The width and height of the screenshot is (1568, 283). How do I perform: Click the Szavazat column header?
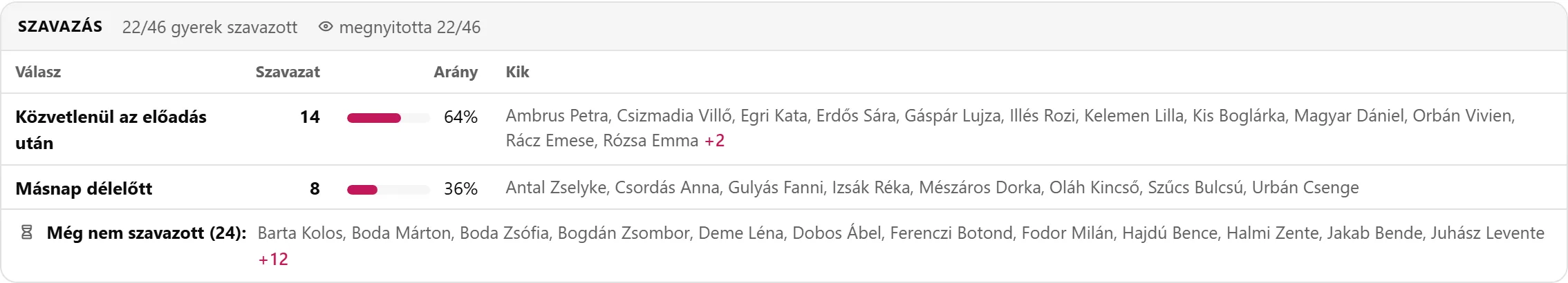288,72
